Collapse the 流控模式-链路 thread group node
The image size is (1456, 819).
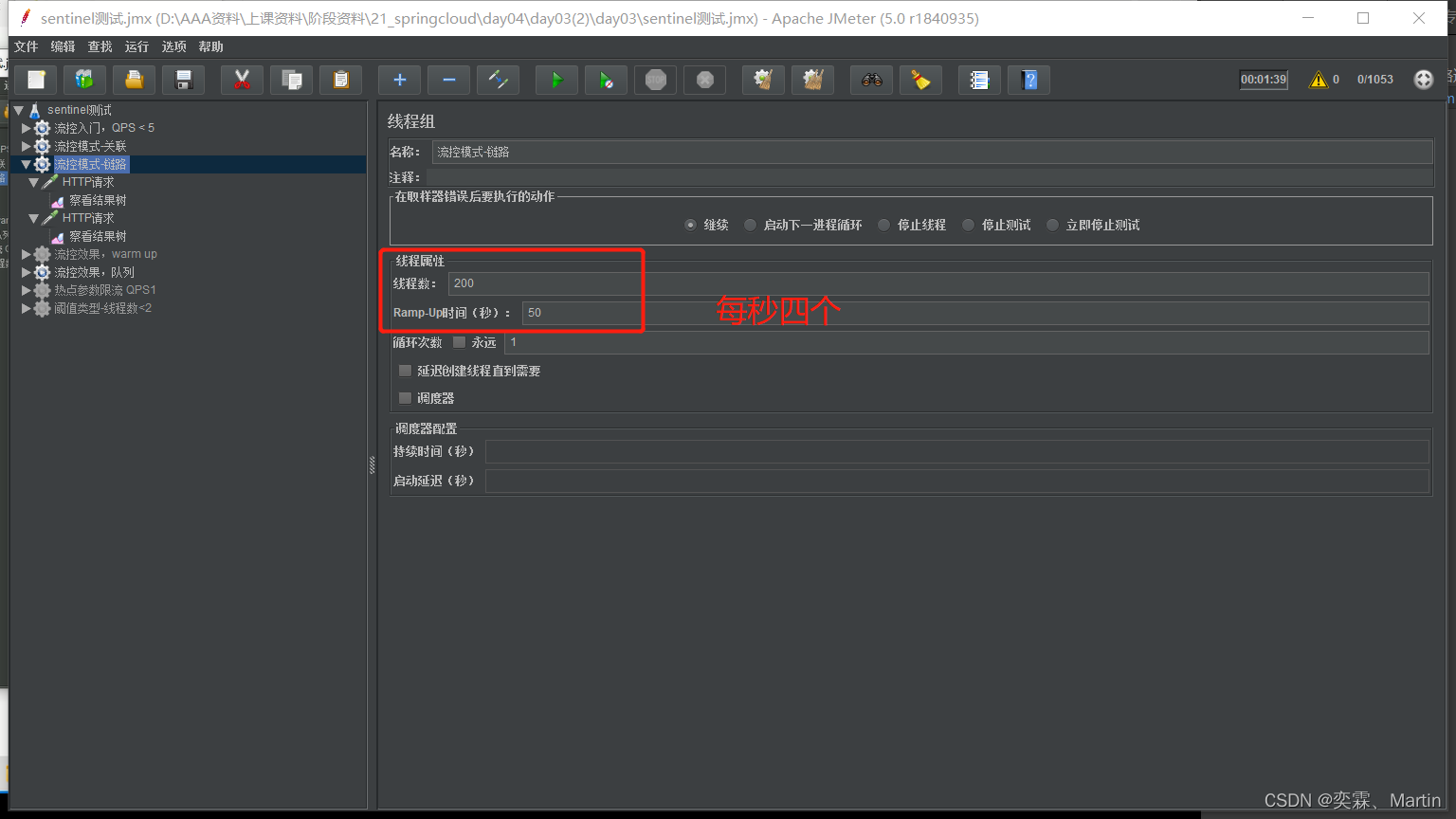pyautogui.click(x=27, y=164)
